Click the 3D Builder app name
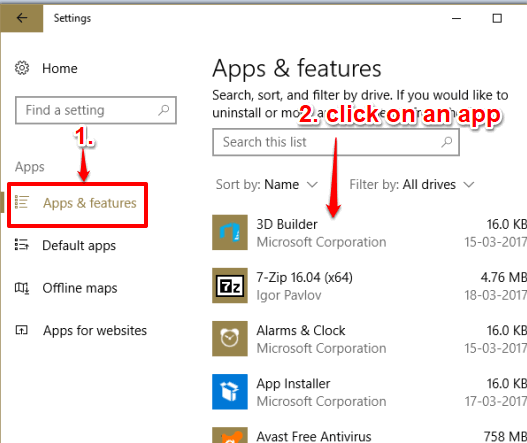This screenshot has height=443, width=527. click(287, 224)
